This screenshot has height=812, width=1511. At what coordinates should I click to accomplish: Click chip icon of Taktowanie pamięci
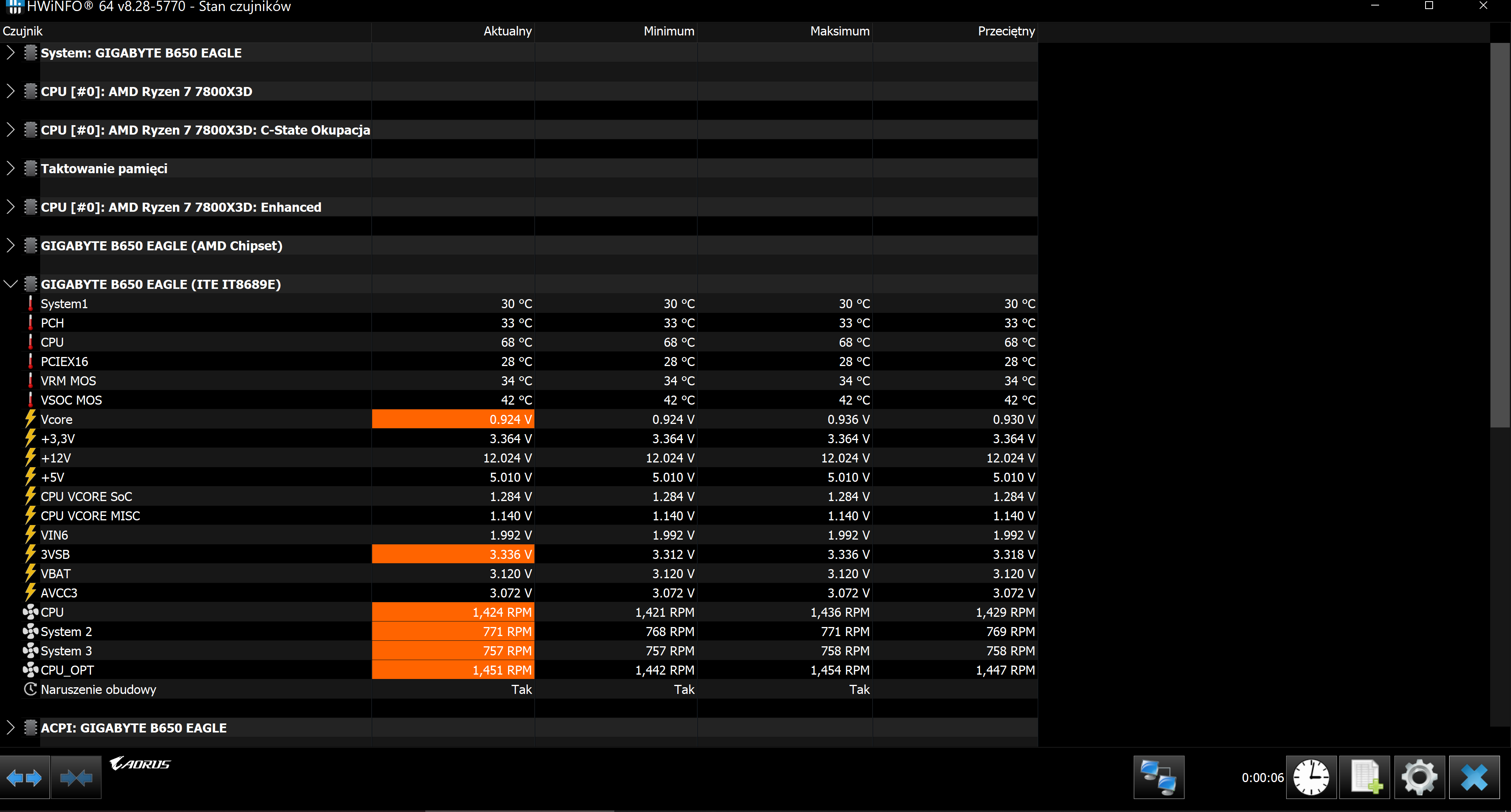click(30, 168)
